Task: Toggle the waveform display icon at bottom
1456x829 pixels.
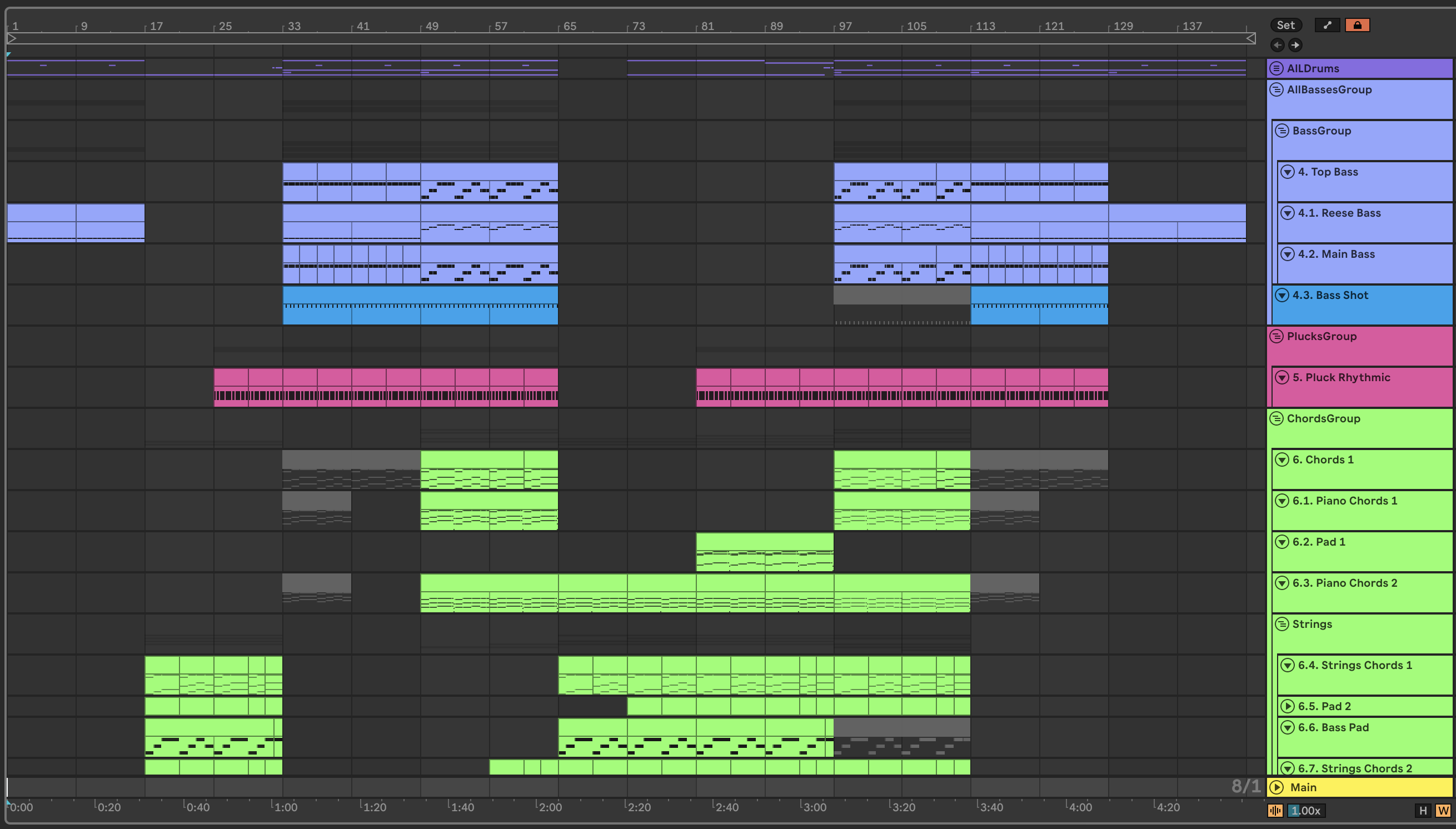Action: (1275, 810)
